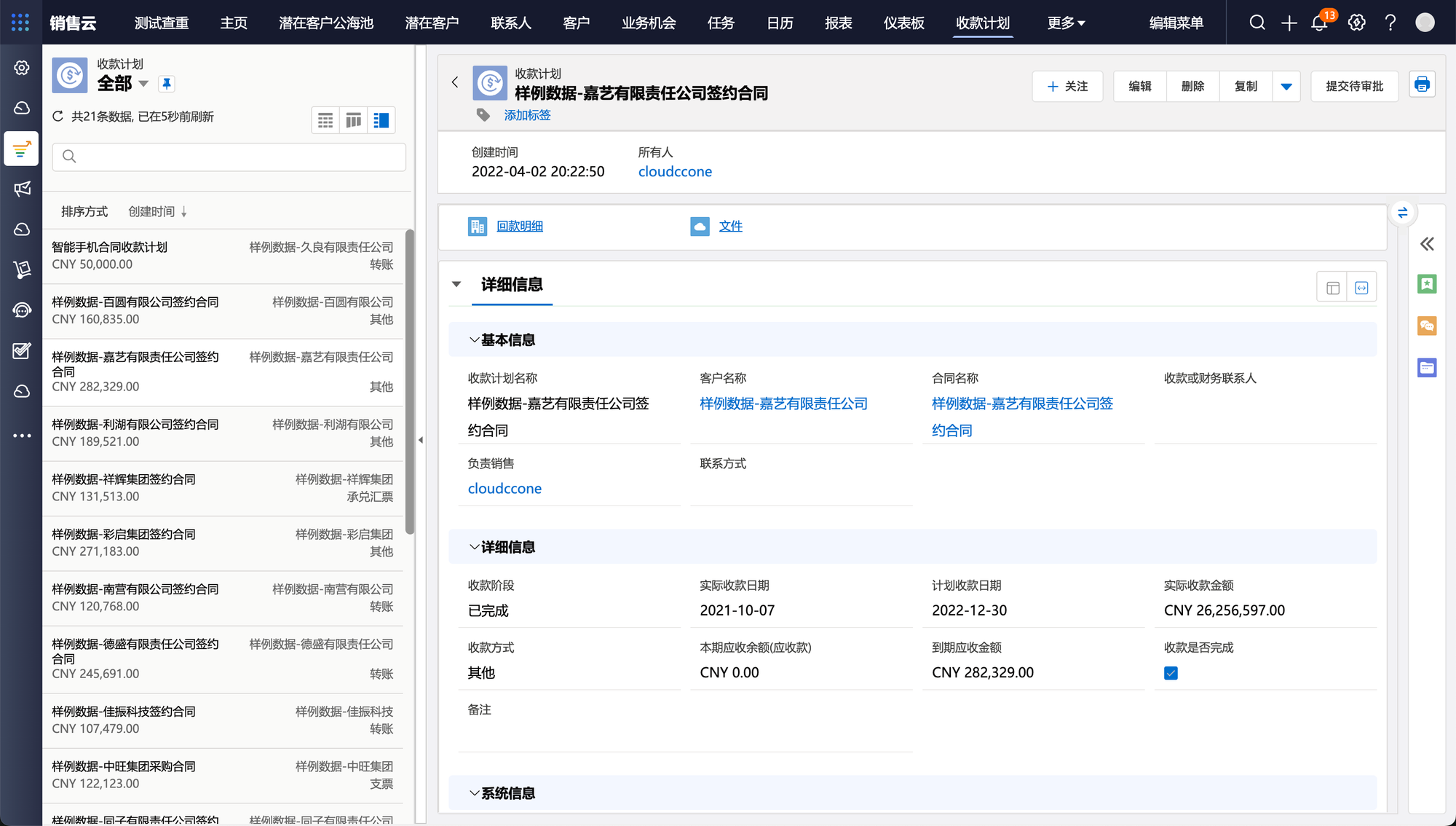Click the list search input field
This screenshot has height=826, width=1456.
pos(229,157)
